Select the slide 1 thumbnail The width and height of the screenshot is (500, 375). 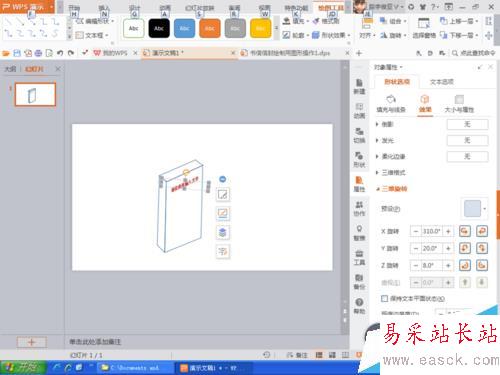(35, 95)
